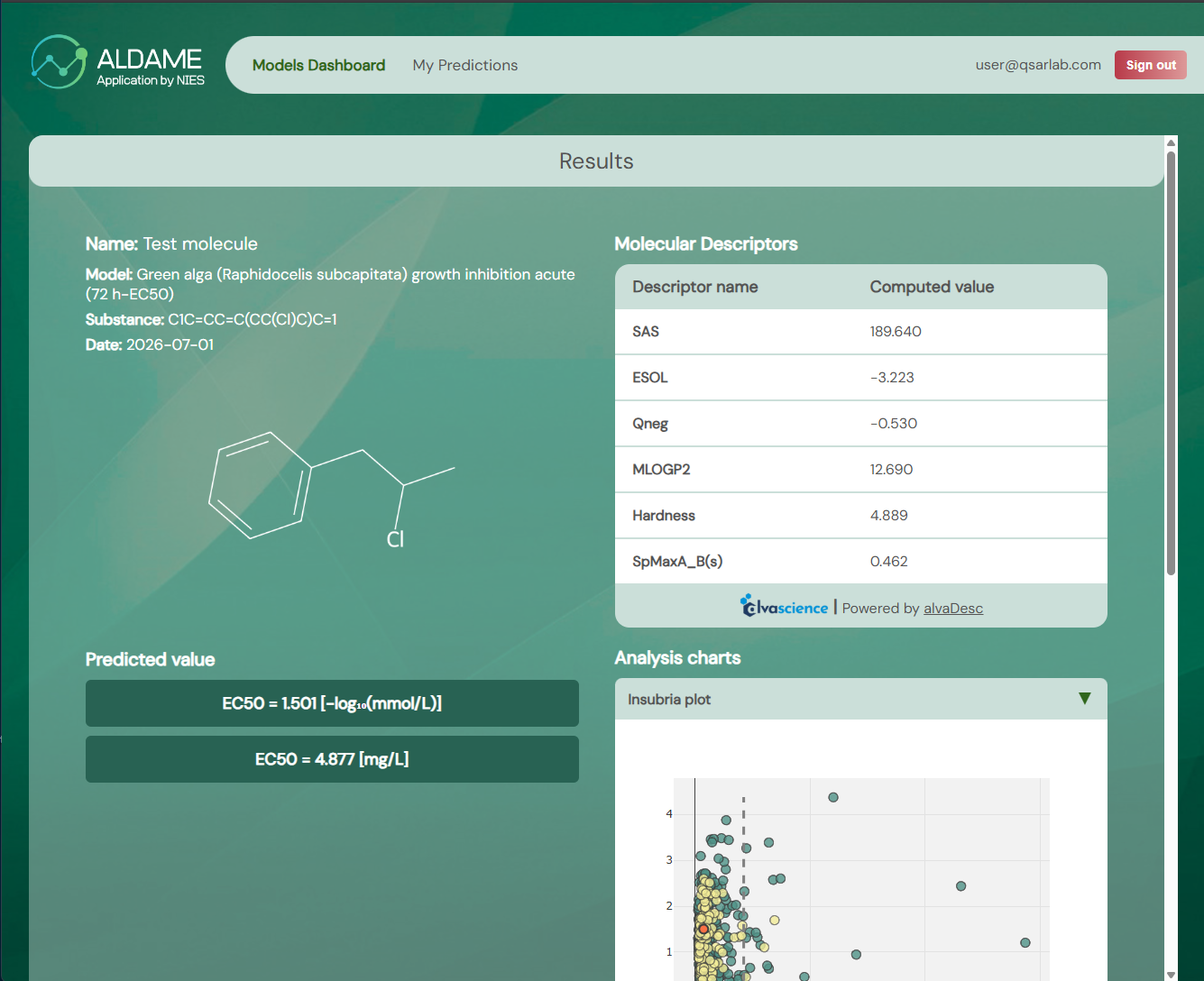Click the alvascience logo
The image size is (1204, 981).
tap(784, 606)
